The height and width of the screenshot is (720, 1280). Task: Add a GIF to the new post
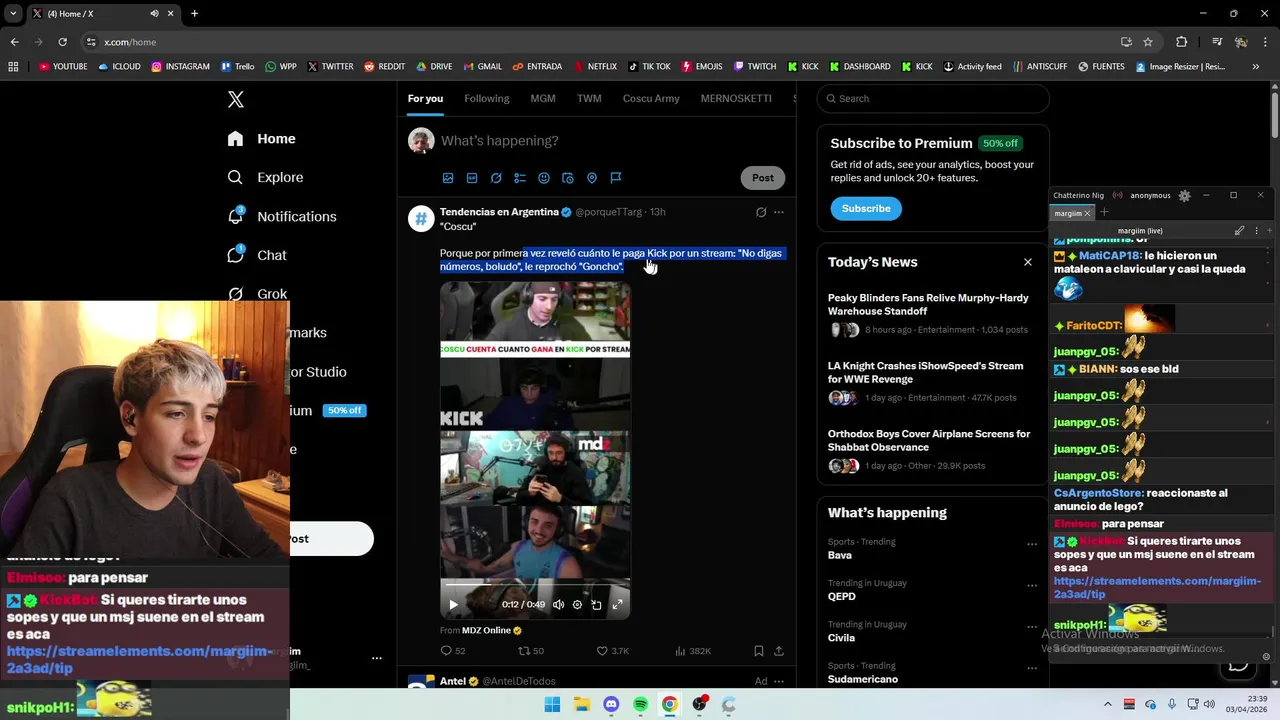(472, 178)
